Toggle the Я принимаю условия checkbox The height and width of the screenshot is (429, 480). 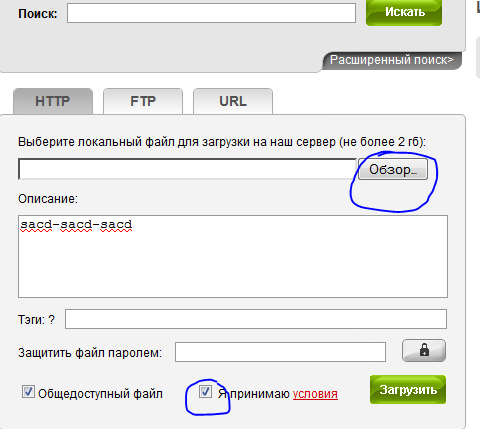click(x=205, y=392)
